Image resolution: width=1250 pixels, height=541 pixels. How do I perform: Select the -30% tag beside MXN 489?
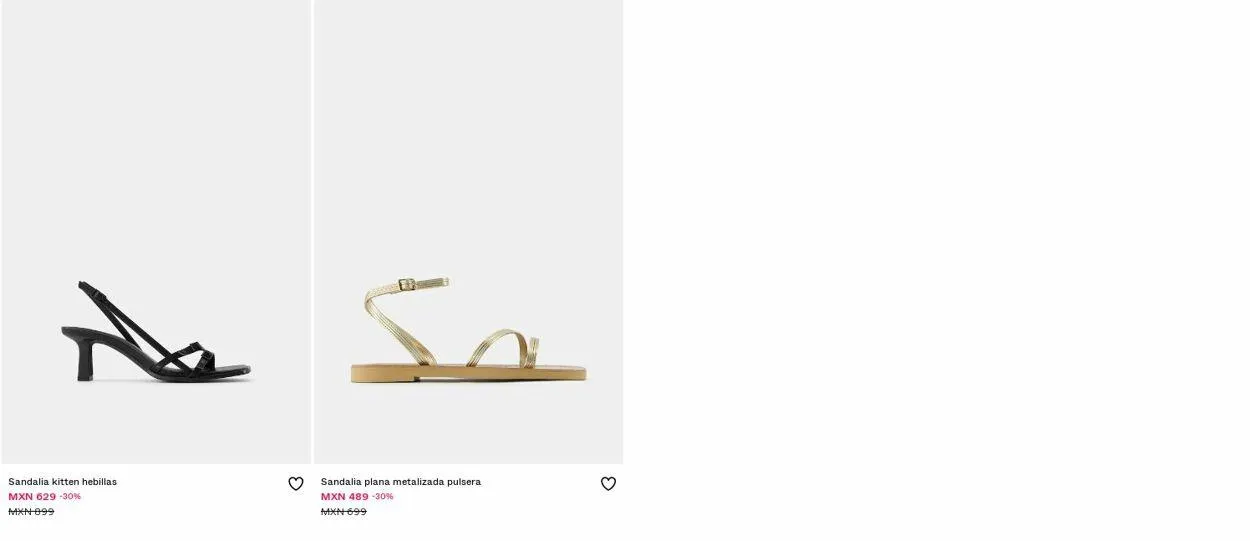(x=383, y=497)
